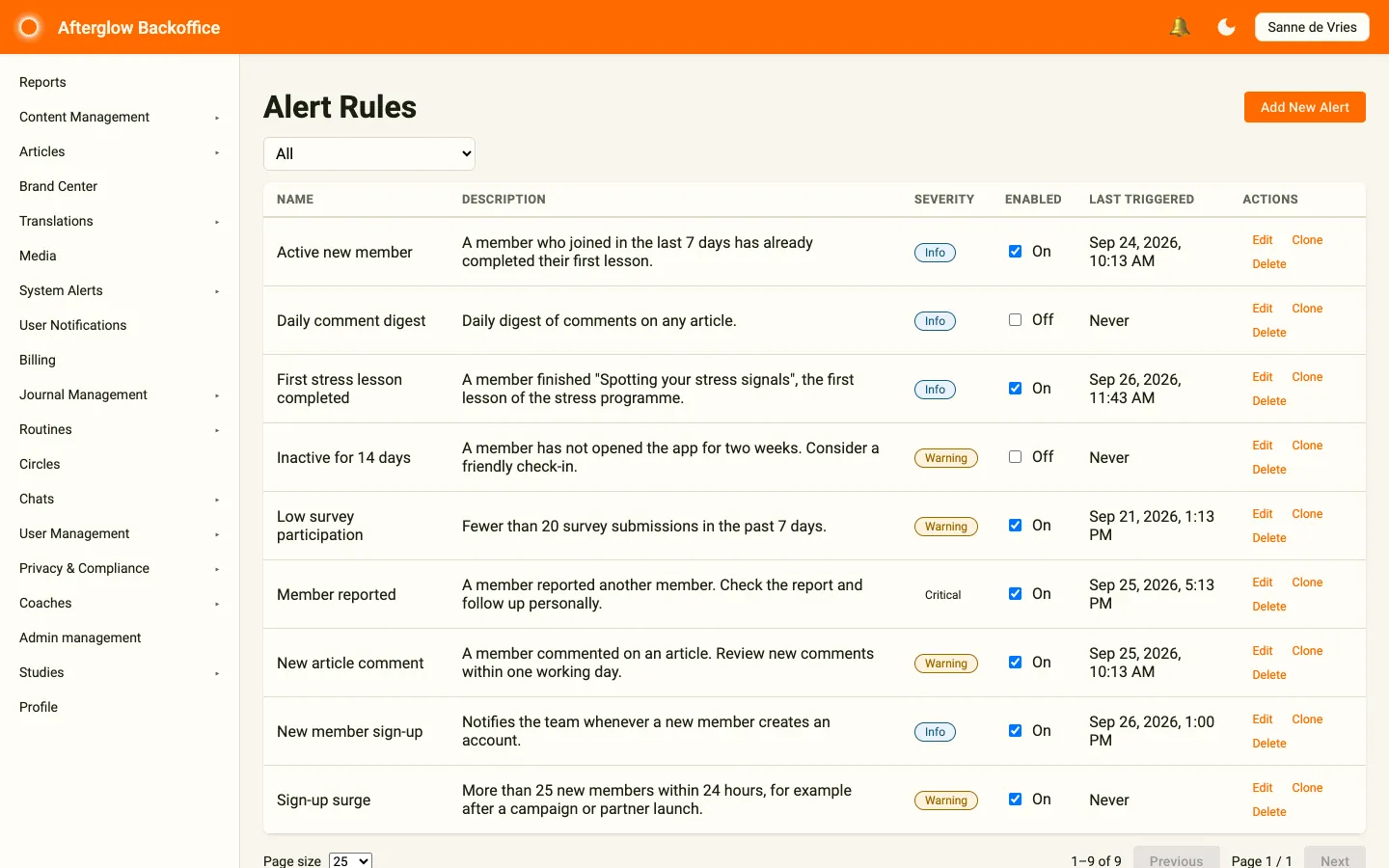This screenshot has height=868, width=1389.
Task: Go to Billing page
Action: pos(38,360)
